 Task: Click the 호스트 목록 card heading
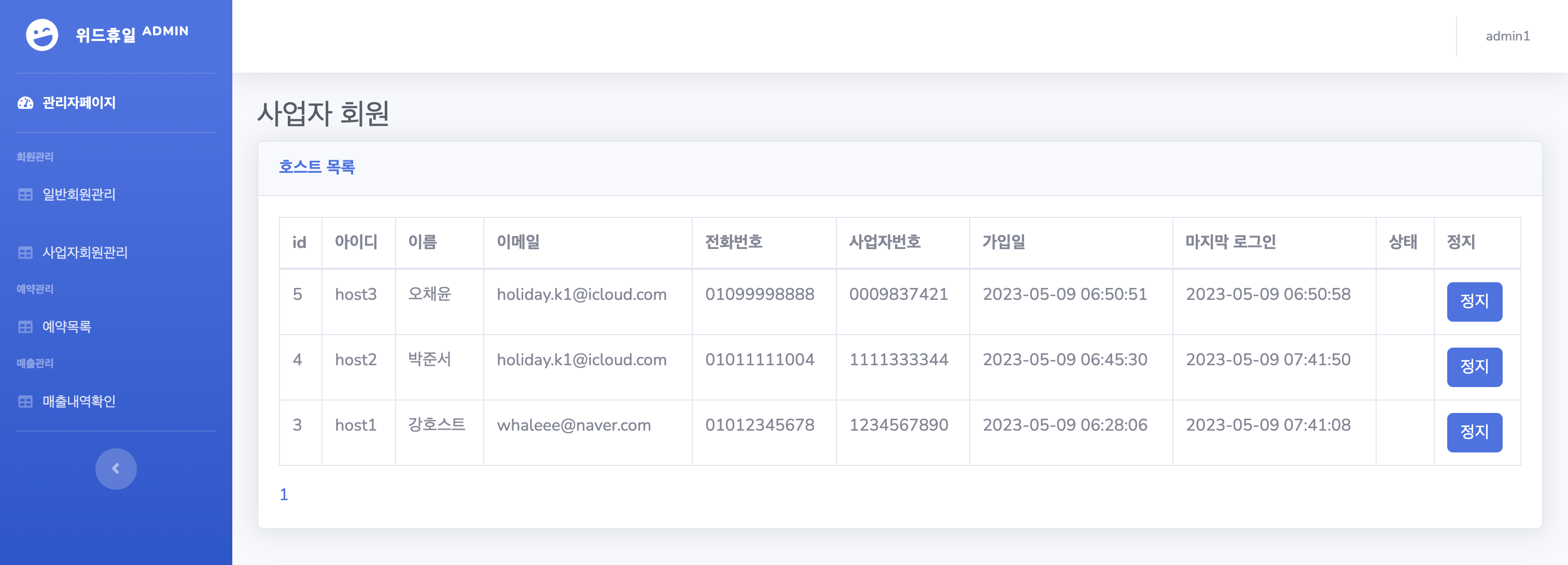317,167
